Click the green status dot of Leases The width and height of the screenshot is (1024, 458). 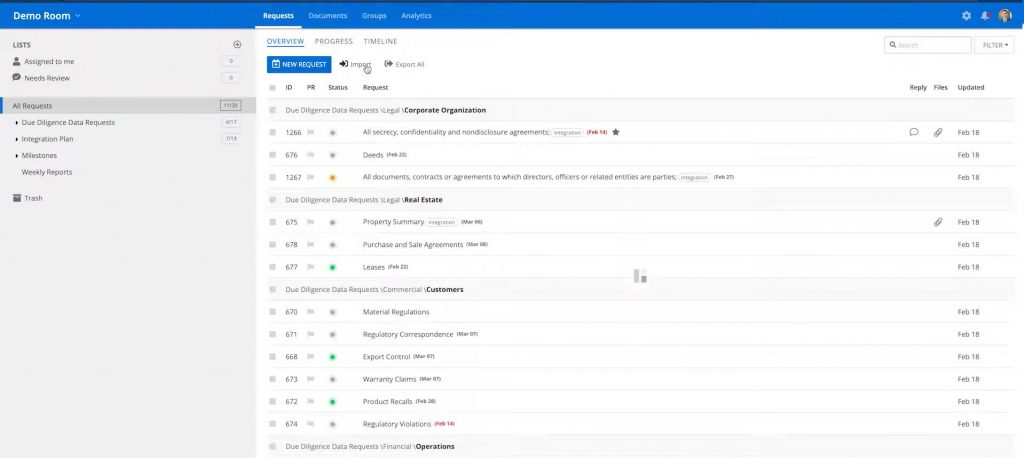[332, 267]
